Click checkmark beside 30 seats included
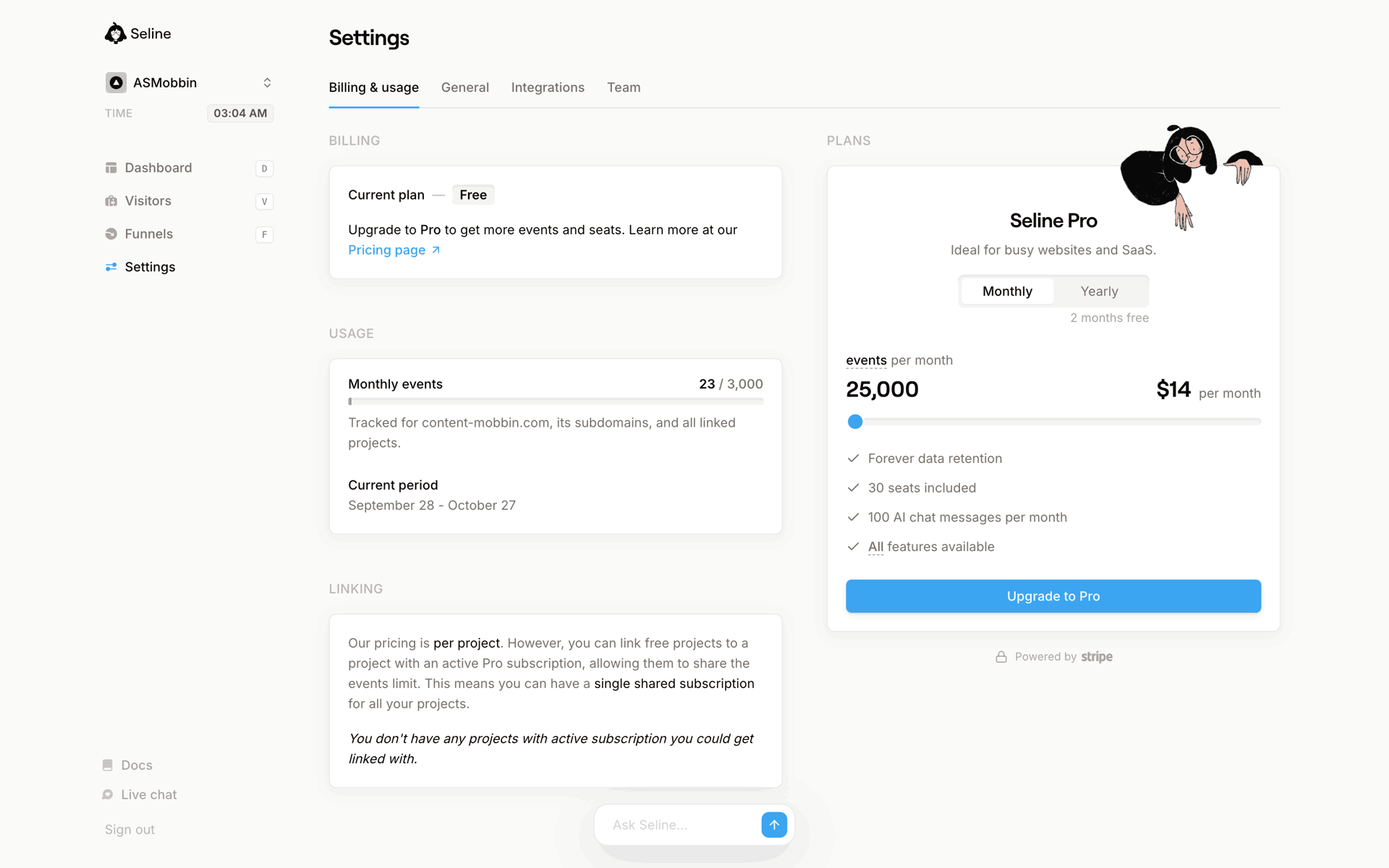 pyautogui.click(x=853, y=488)
